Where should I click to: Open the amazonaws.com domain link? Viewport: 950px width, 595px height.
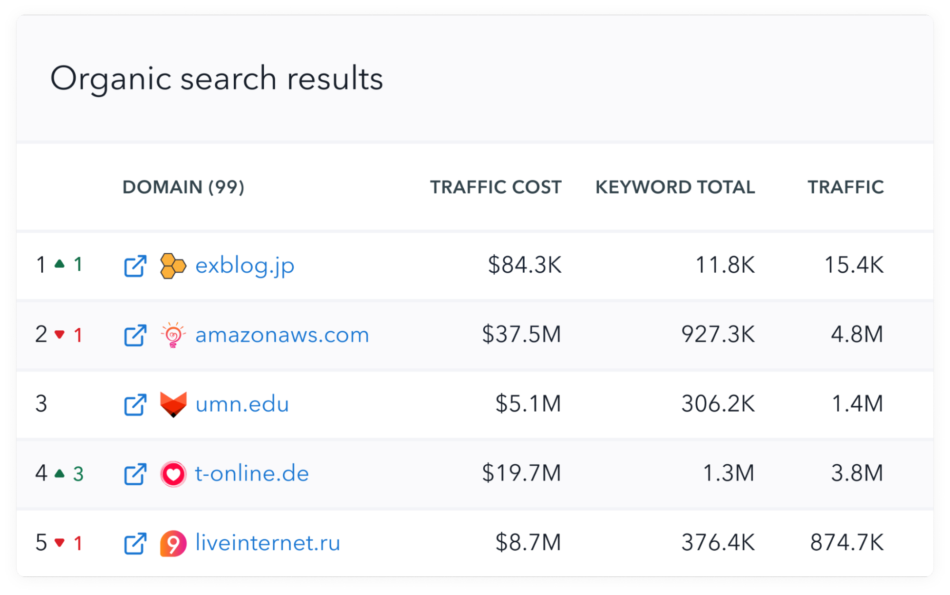coord(282,335)
